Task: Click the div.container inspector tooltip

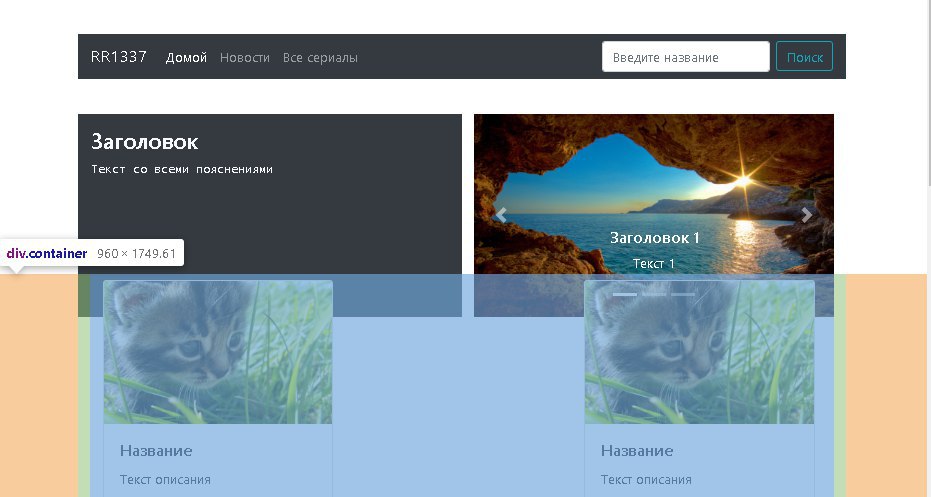Action: [x=91, y=254]
